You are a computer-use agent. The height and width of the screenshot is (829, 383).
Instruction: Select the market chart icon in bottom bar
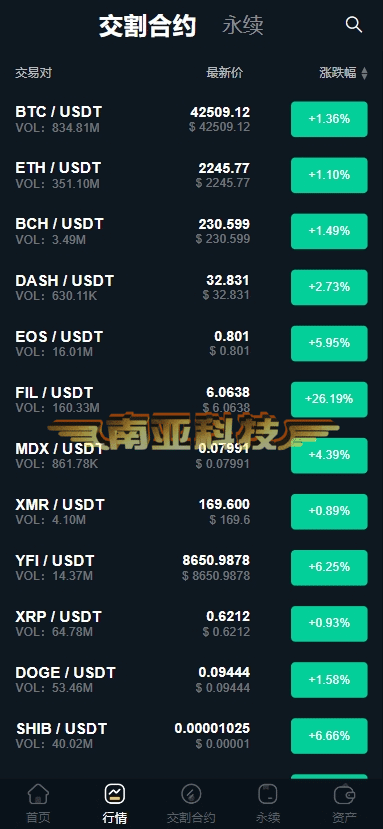[x=115, y=794]
